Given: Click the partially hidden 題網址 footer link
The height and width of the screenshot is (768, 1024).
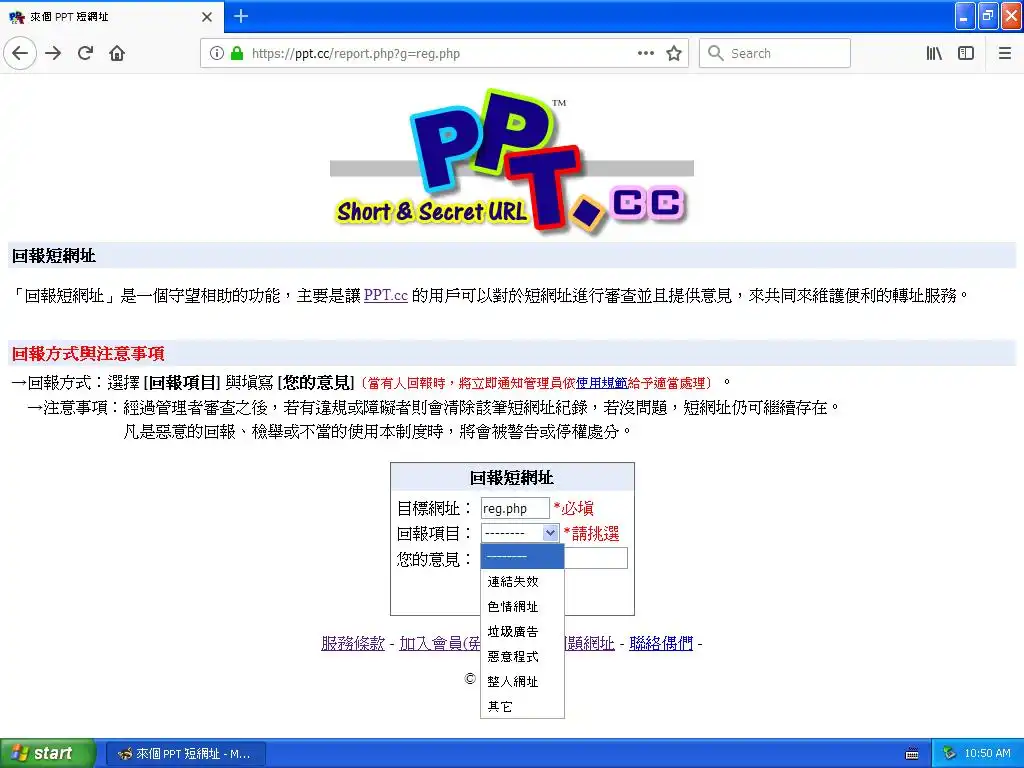Looking at the screenshot, I should coord(590,643).
